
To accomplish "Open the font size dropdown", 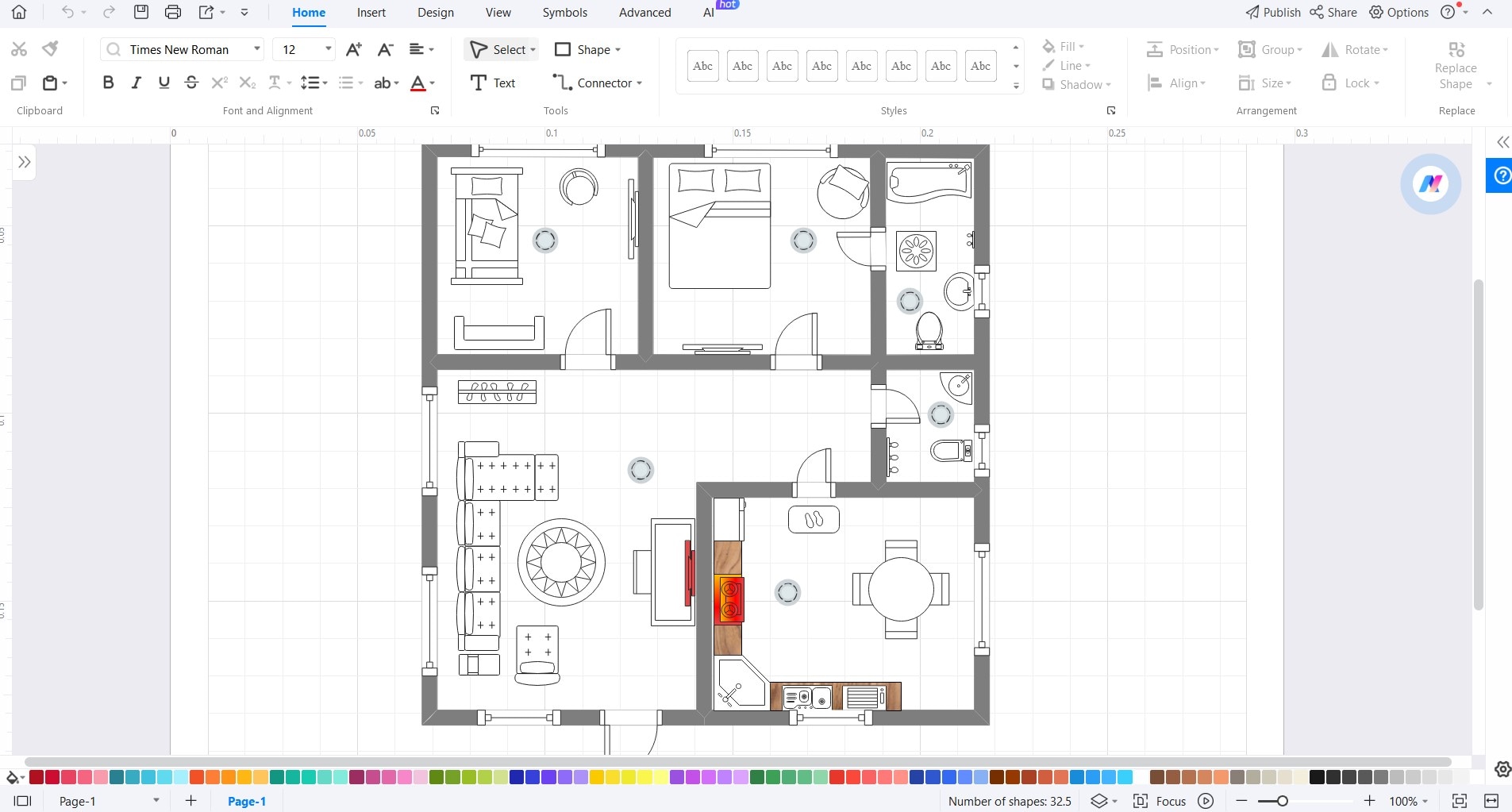I will click(x=328, y=49).
